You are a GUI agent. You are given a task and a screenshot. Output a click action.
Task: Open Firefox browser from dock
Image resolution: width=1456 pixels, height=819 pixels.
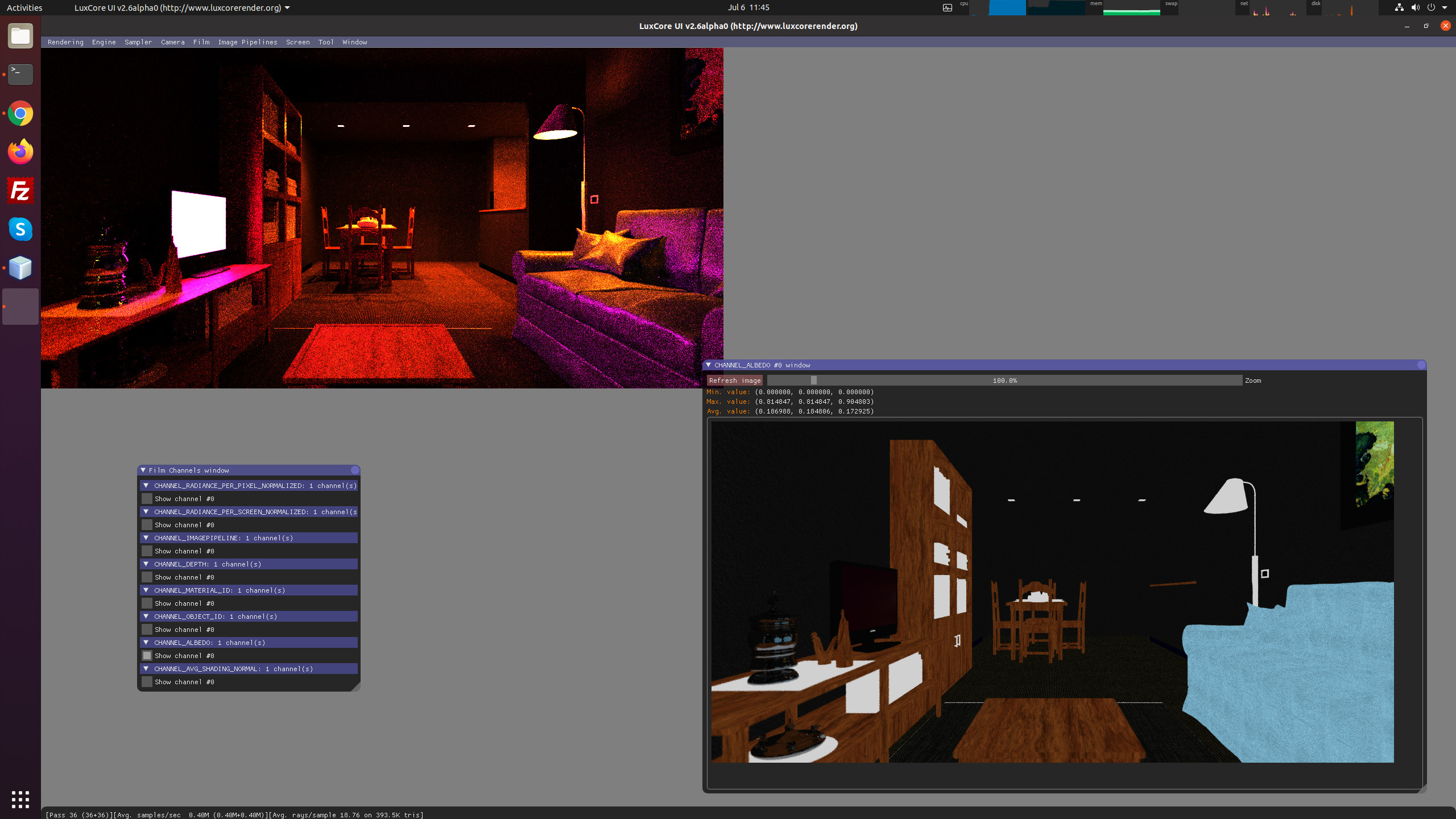(x=20, y=152)
